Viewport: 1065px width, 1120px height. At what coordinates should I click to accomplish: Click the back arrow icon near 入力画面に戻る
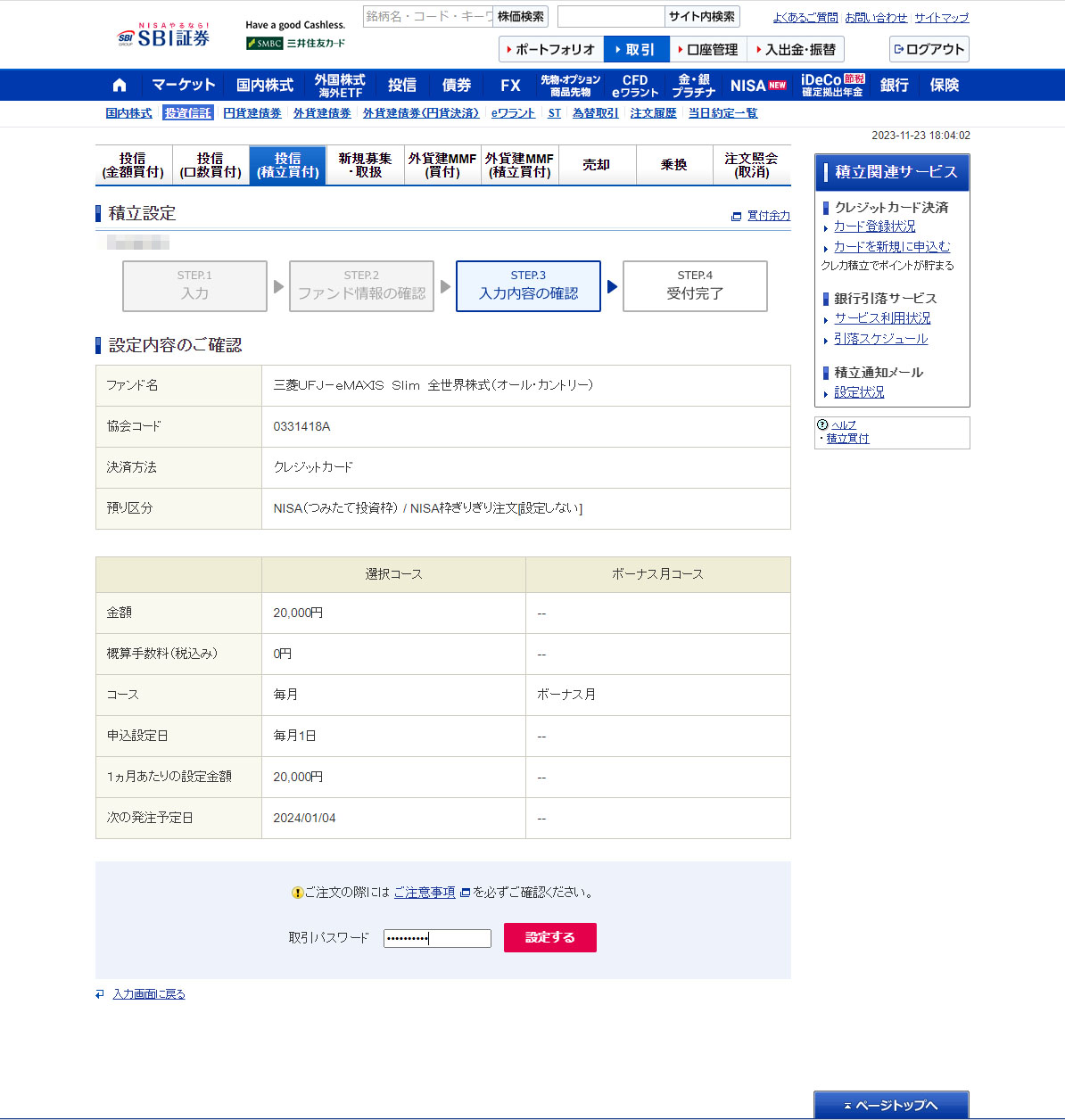pos(100,994)
